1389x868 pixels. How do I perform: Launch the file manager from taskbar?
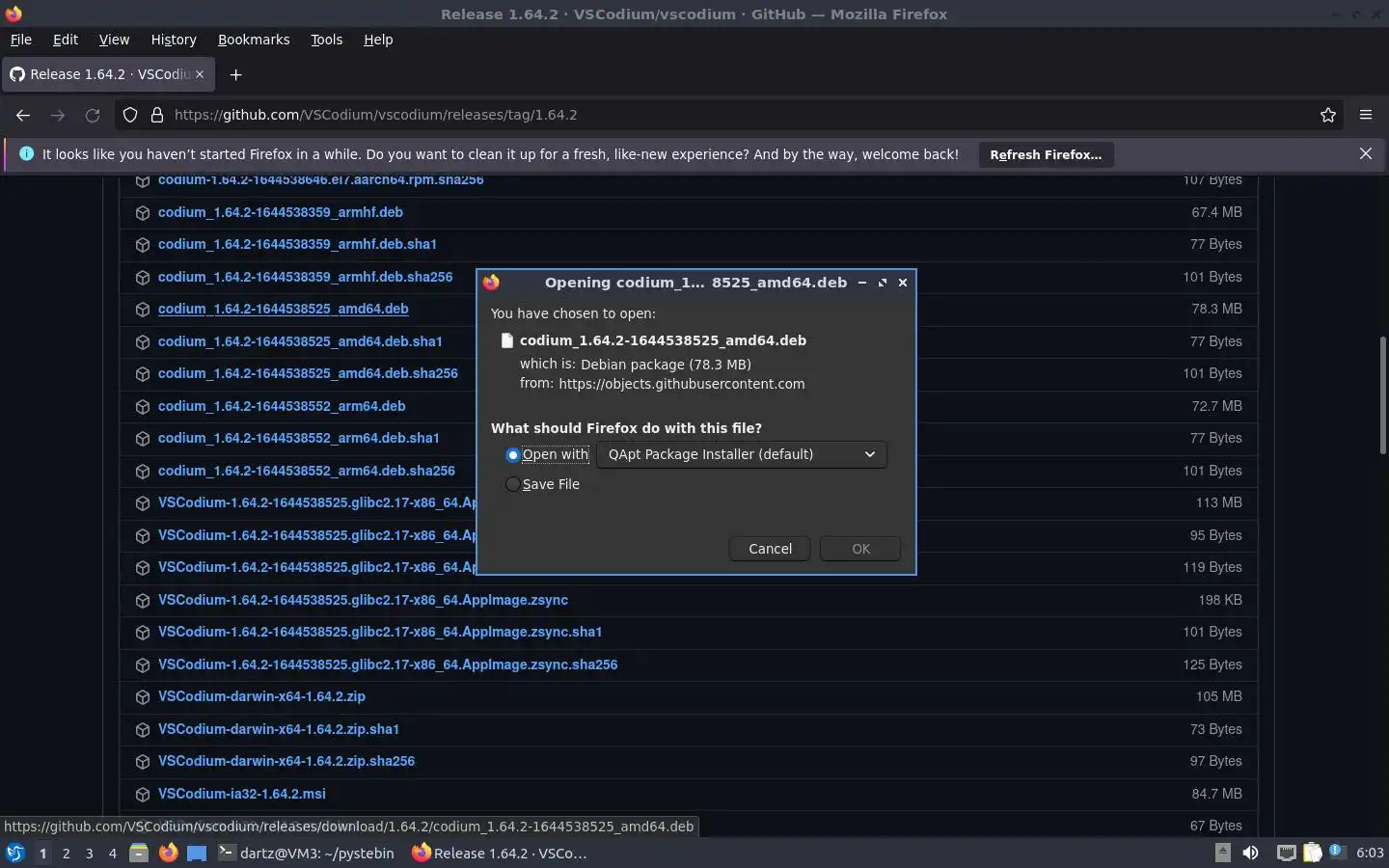[139, 853]
